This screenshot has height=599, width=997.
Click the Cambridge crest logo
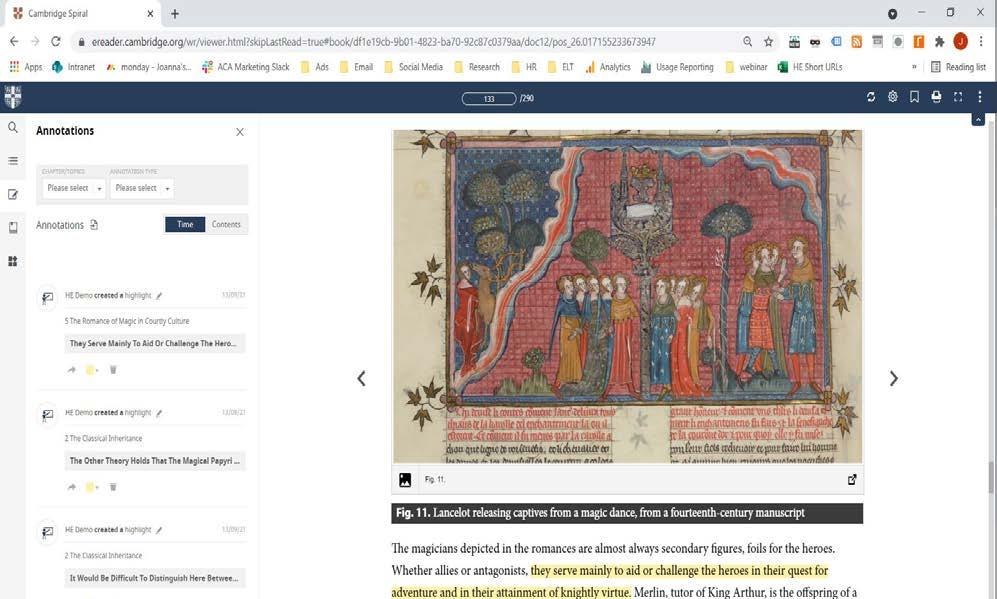13,97
